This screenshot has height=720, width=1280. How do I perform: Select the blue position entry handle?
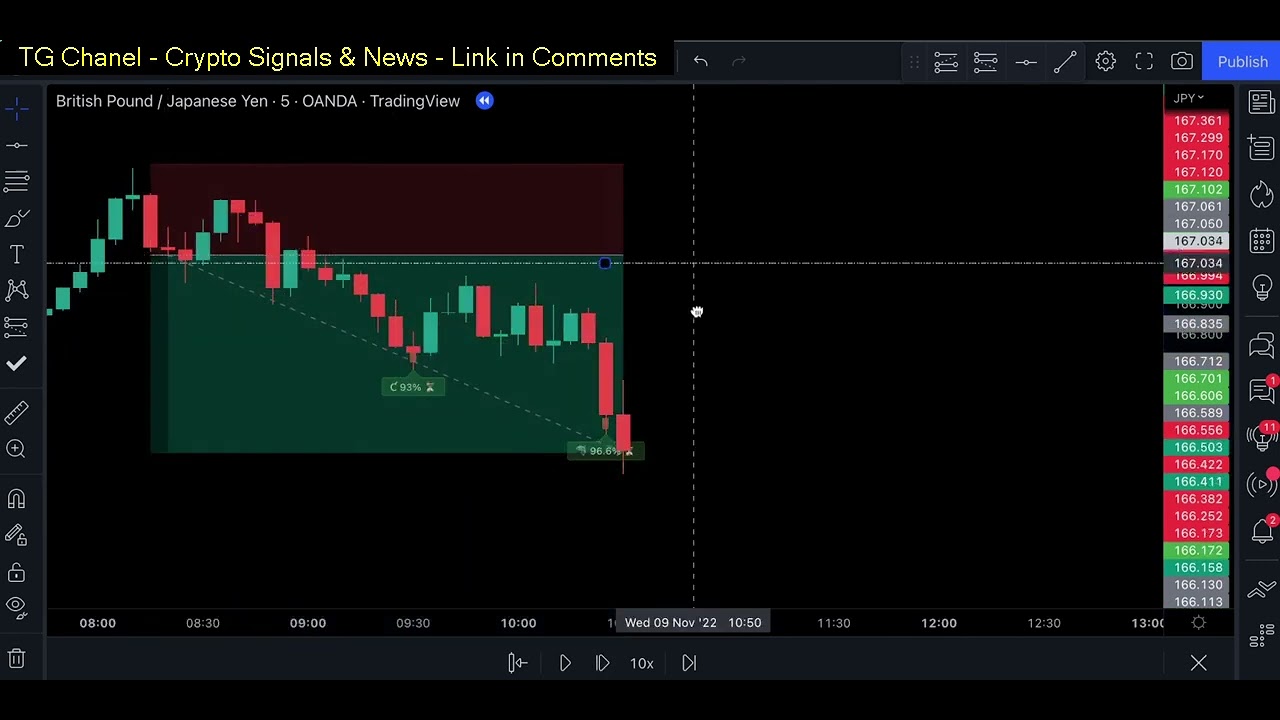click(x=604, y=263)
